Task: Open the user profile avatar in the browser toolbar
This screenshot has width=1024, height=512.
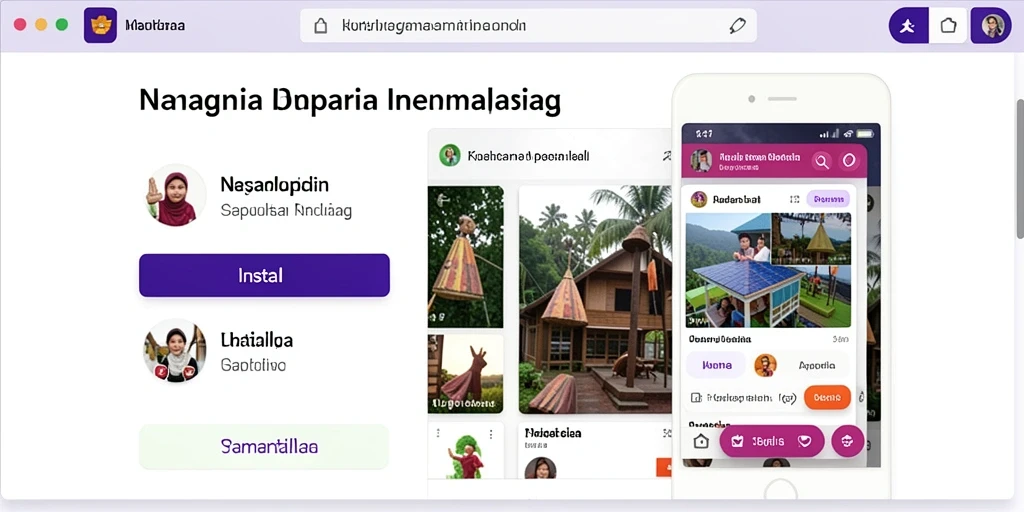Action: click(991, 26)
